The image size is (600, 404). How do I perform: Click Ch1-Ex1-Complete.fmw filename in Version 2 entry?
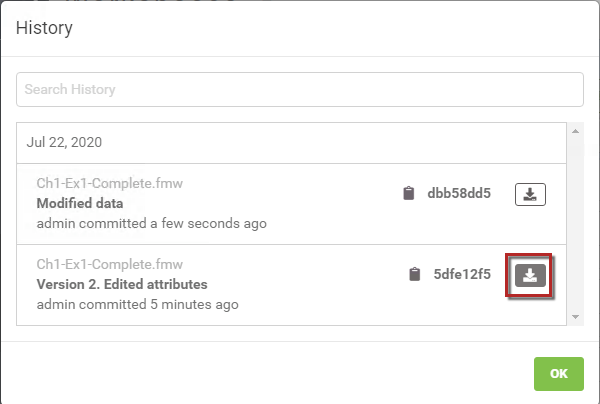tap(110, 264)
